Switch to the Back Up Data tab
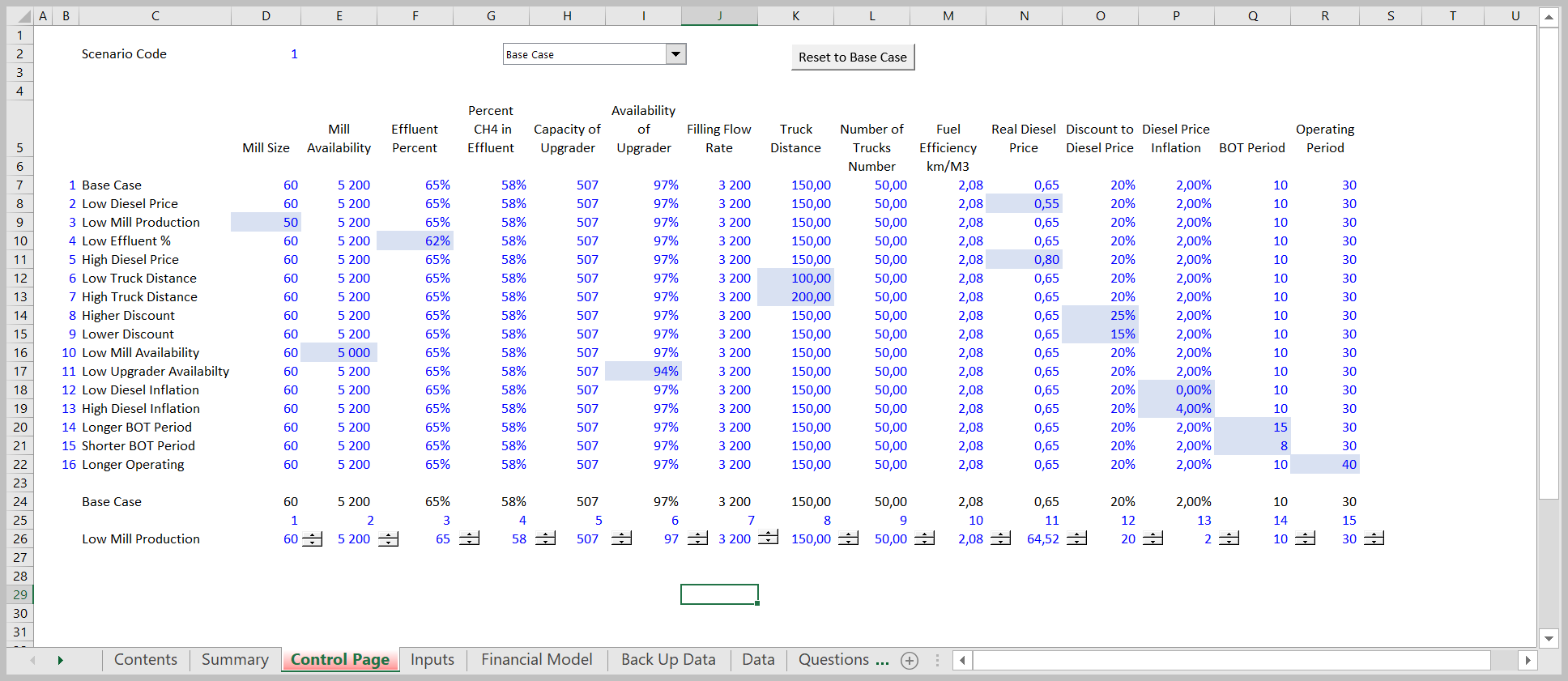This screenshot has height=681, width=1568. [668, 660]
